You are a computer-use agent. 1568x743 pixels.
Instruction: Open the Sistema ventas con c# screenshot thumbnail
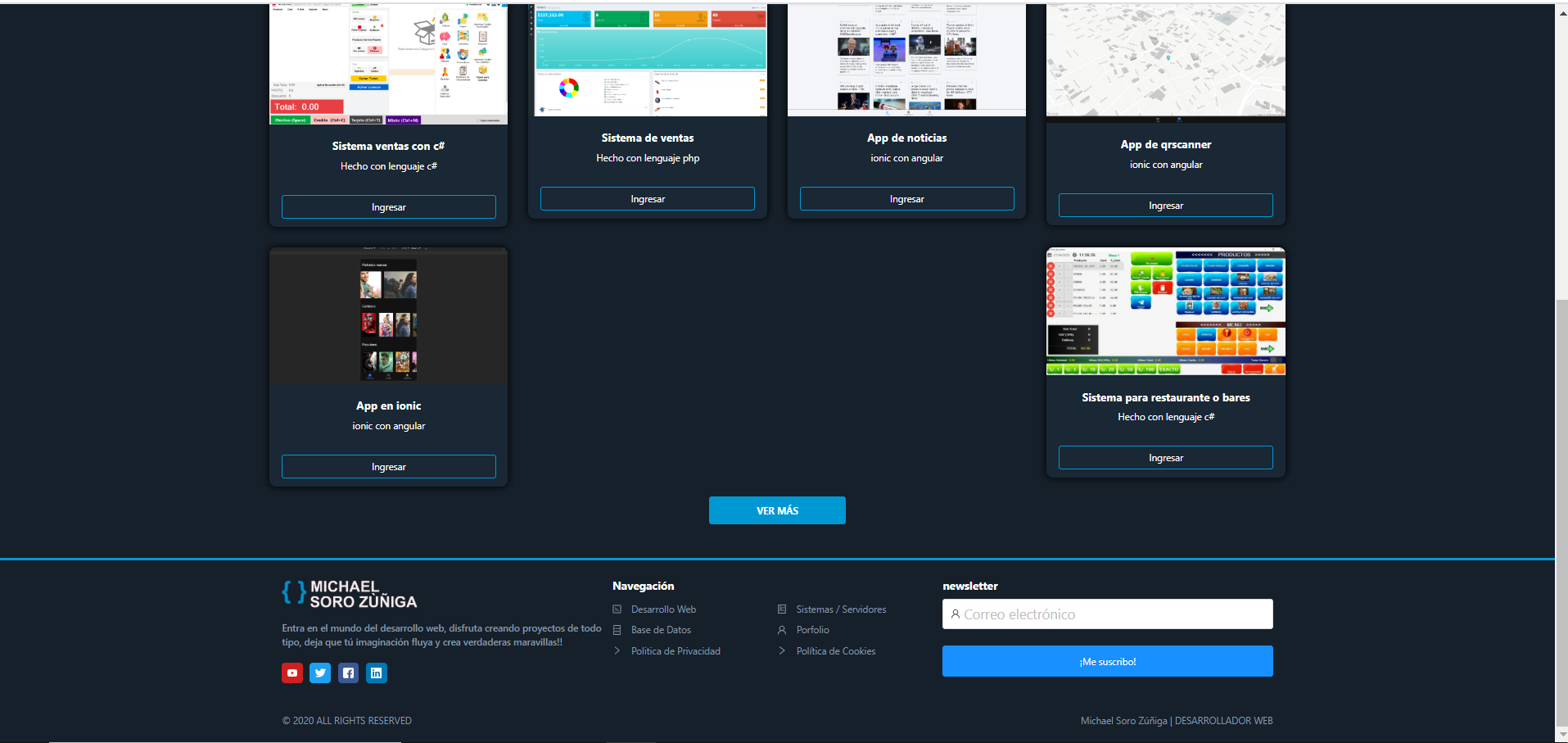click(x=389, y=64)
